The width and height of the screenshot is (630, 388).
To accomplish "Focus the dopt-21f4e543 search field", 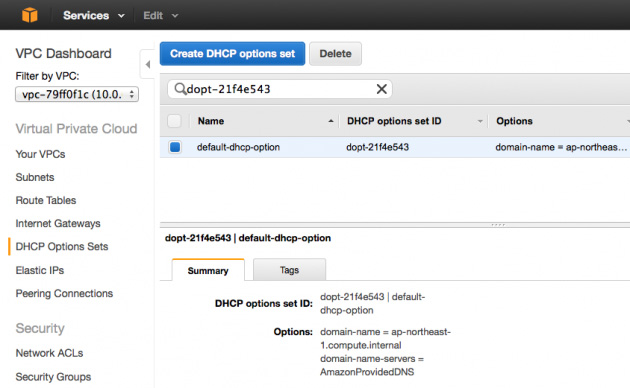I will click(280, 89).
